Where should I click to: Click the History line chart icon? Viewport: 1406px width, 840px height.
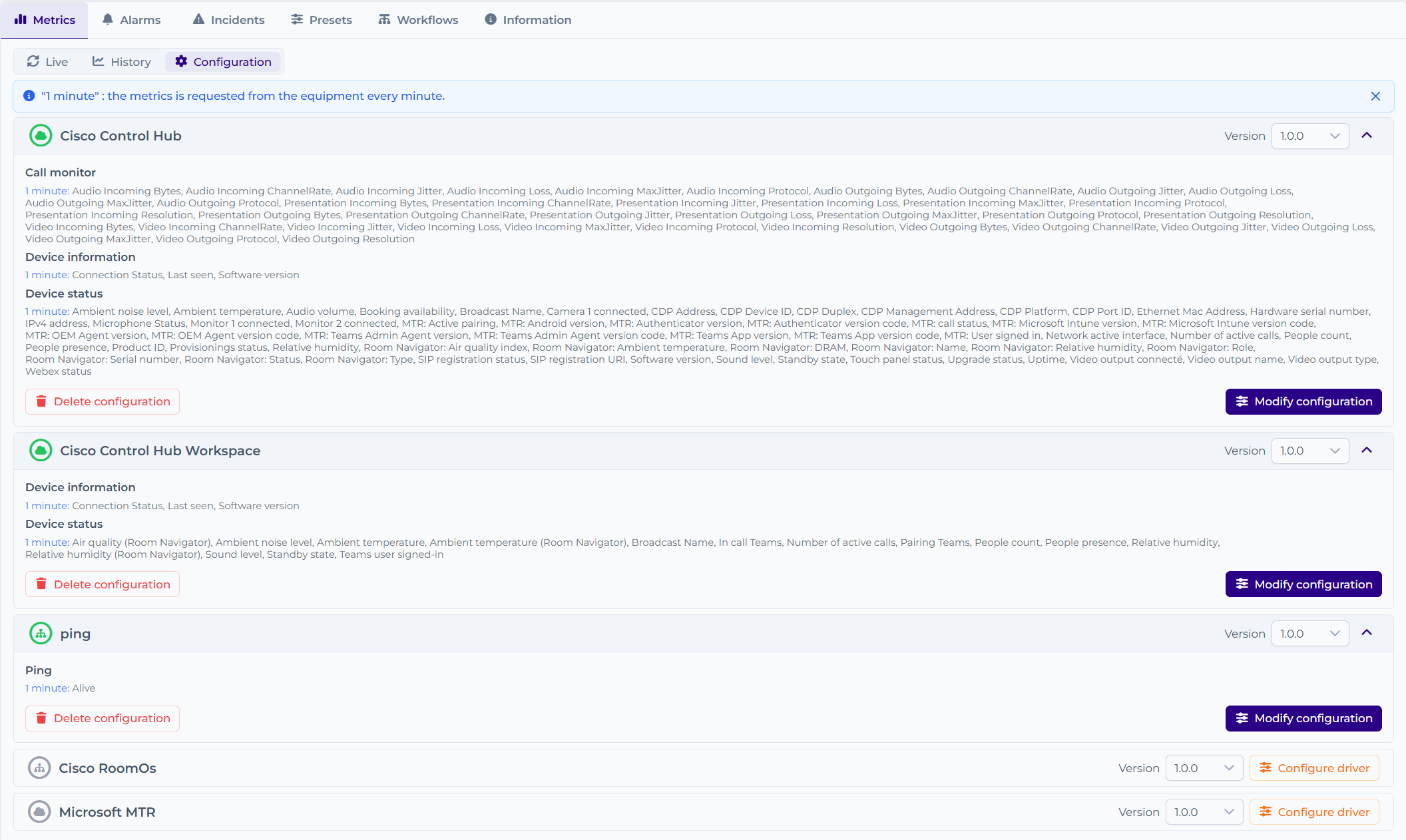[98, 61]
